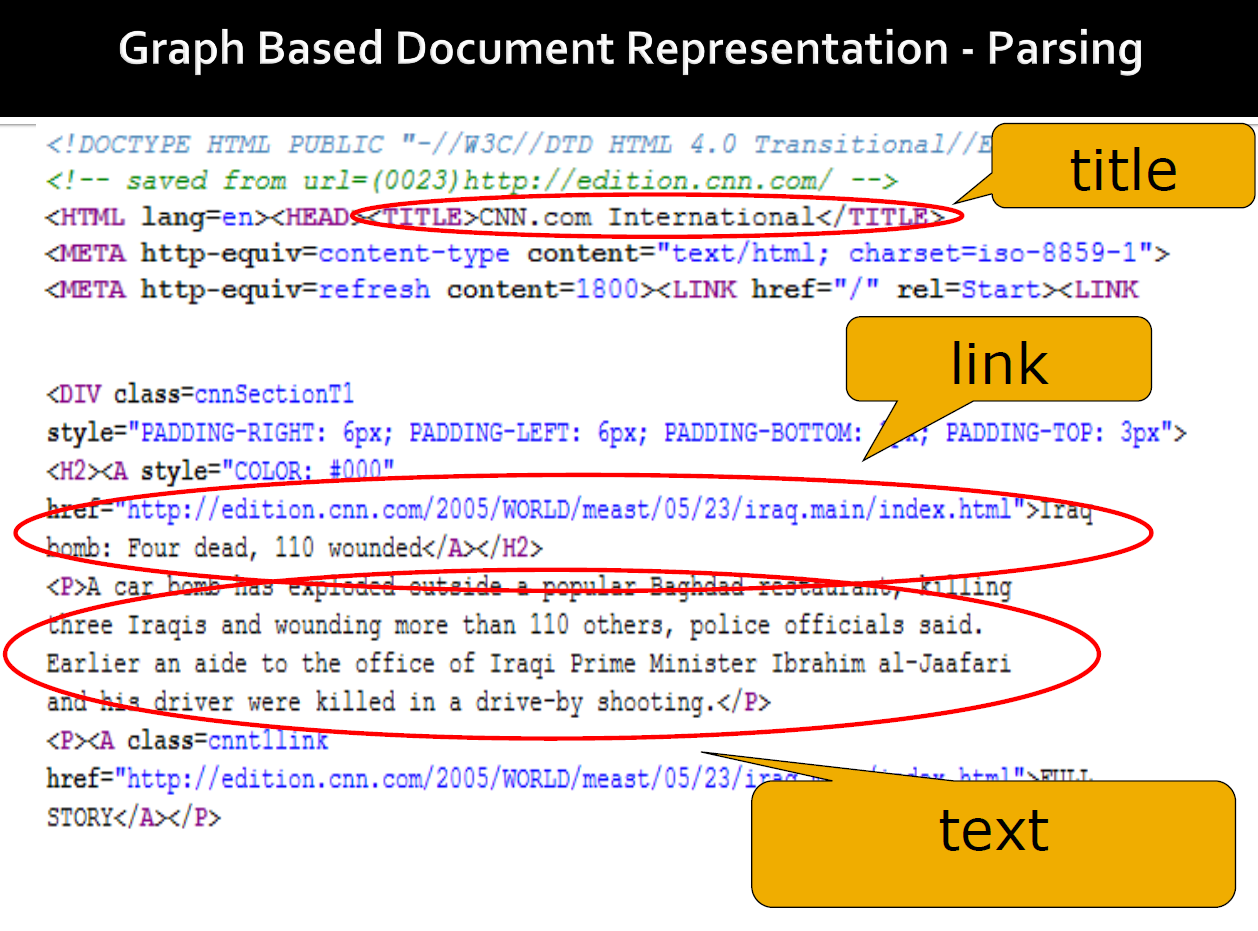This screenshot has width=1258, height=931.
Task: Click the "Earlier an aide to the office" line
Action: 529,664
